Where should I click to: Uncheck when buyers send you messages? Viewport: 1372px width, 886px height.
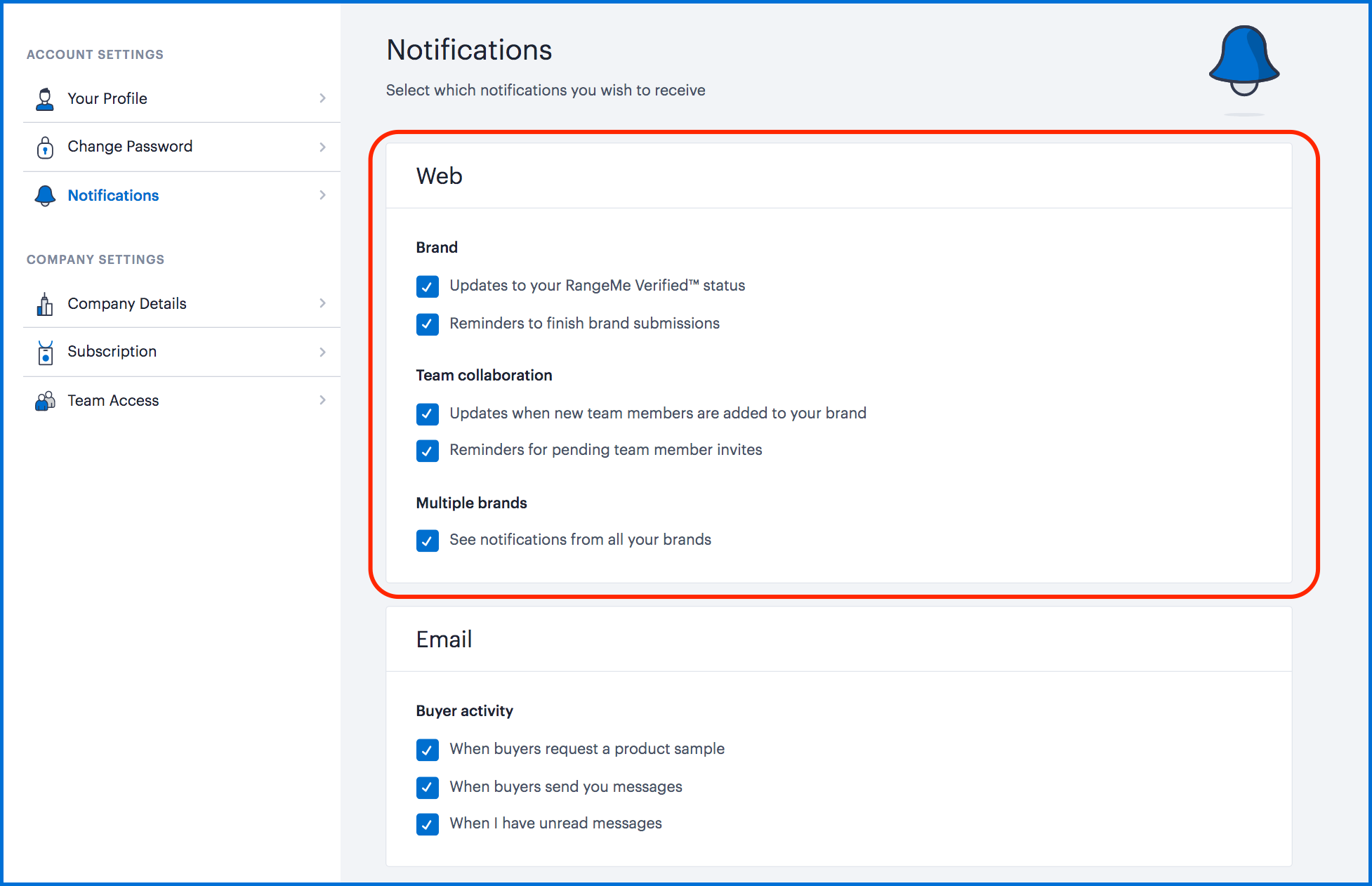click(427, 788)
